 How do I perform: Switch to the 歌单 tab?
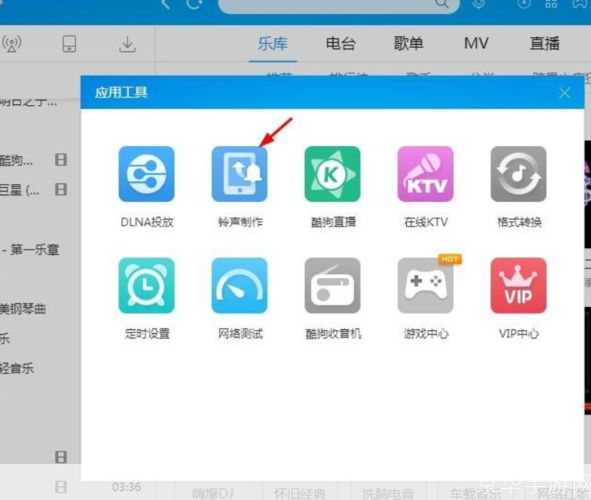(409, 43)
